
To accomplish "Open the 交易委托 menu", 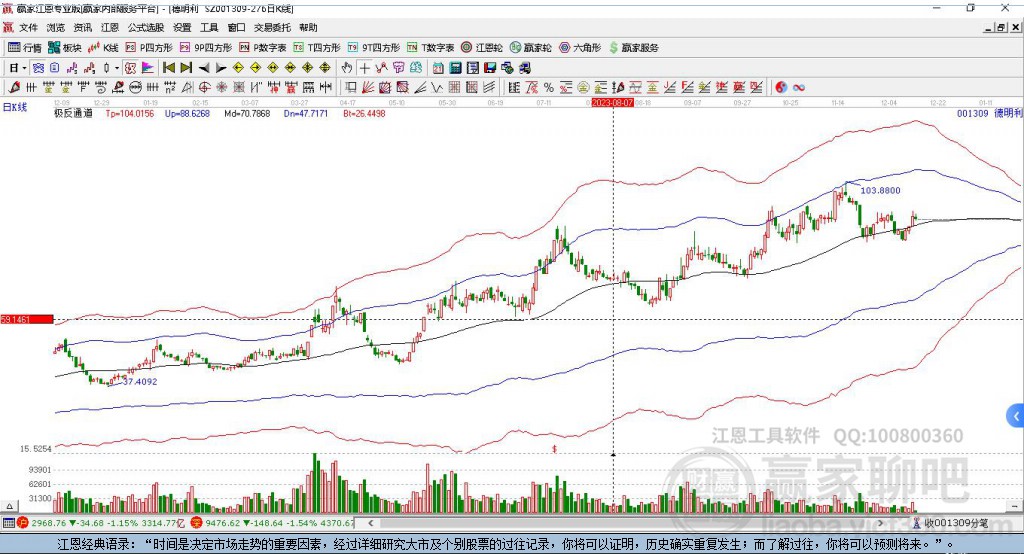I will tap(272, 27).
